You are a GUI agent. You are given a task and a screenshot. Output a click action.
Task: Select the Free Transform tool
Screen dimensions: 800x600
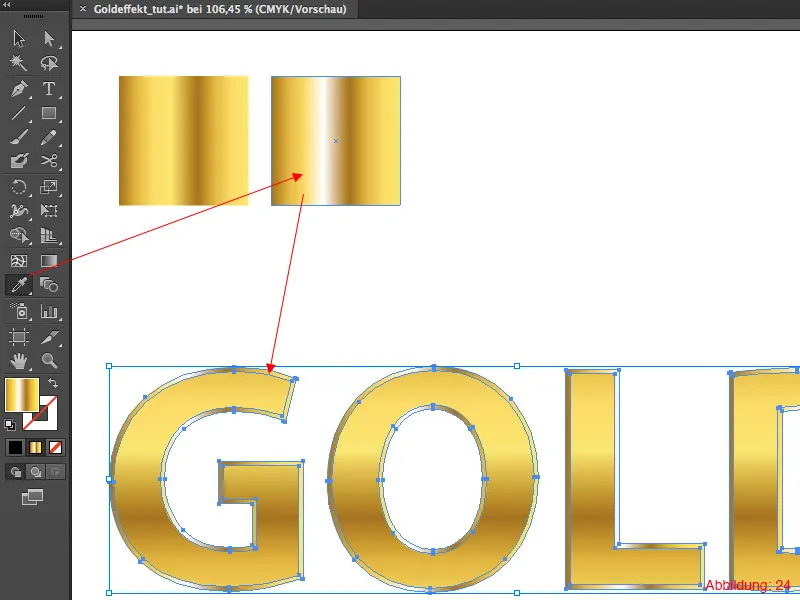49,211
